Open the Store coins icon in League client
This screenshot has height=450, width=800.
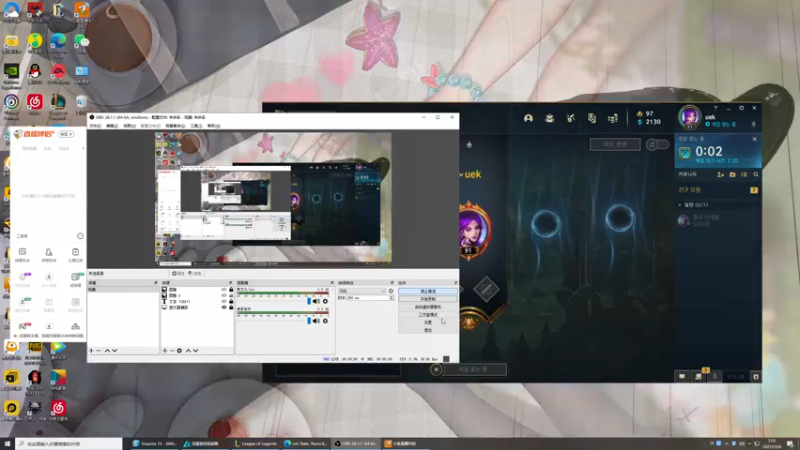[x=613, y=118]
